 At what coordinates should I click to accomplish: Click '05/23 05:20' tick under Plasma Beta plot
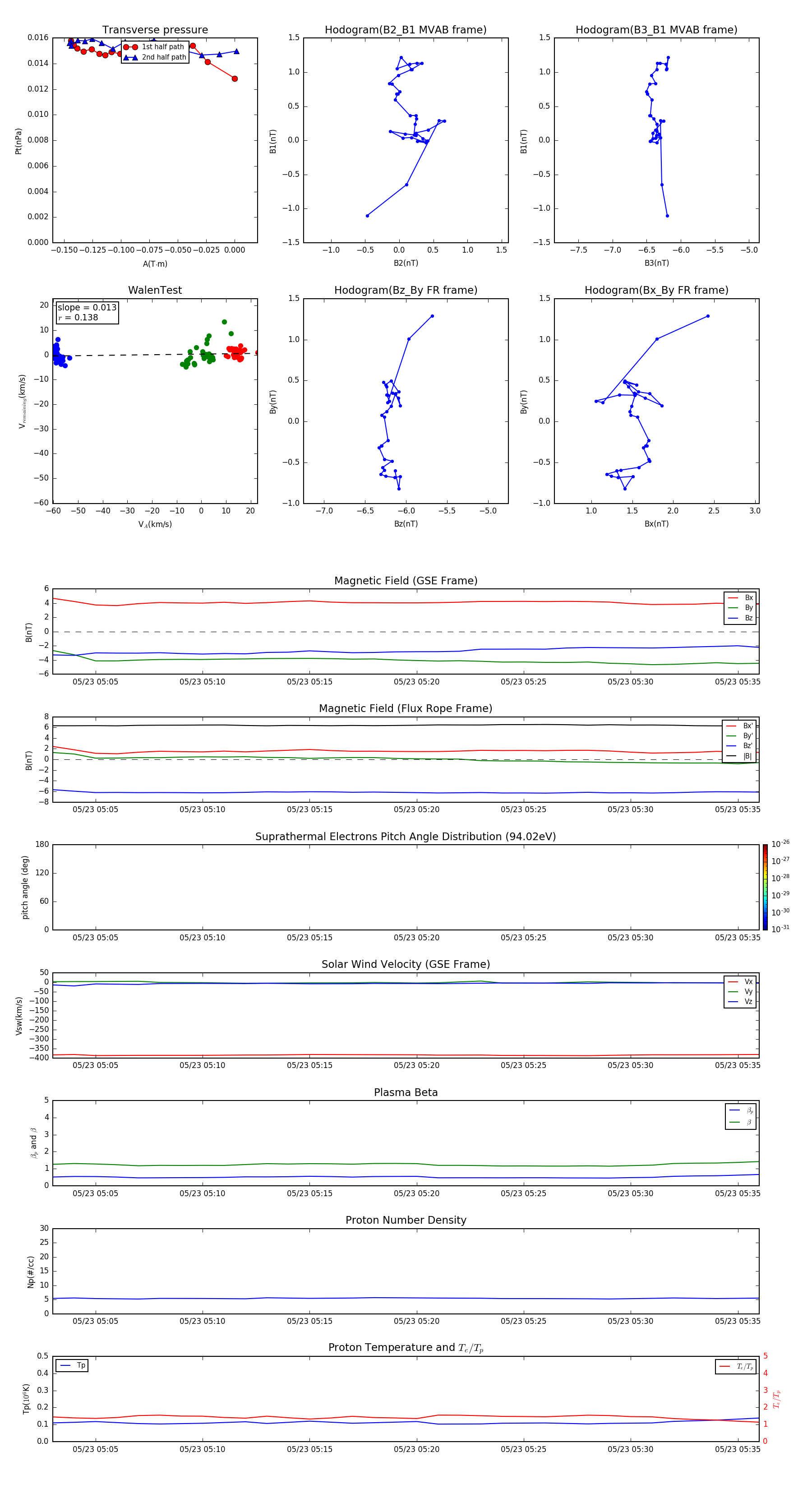tap(417, 1194)
